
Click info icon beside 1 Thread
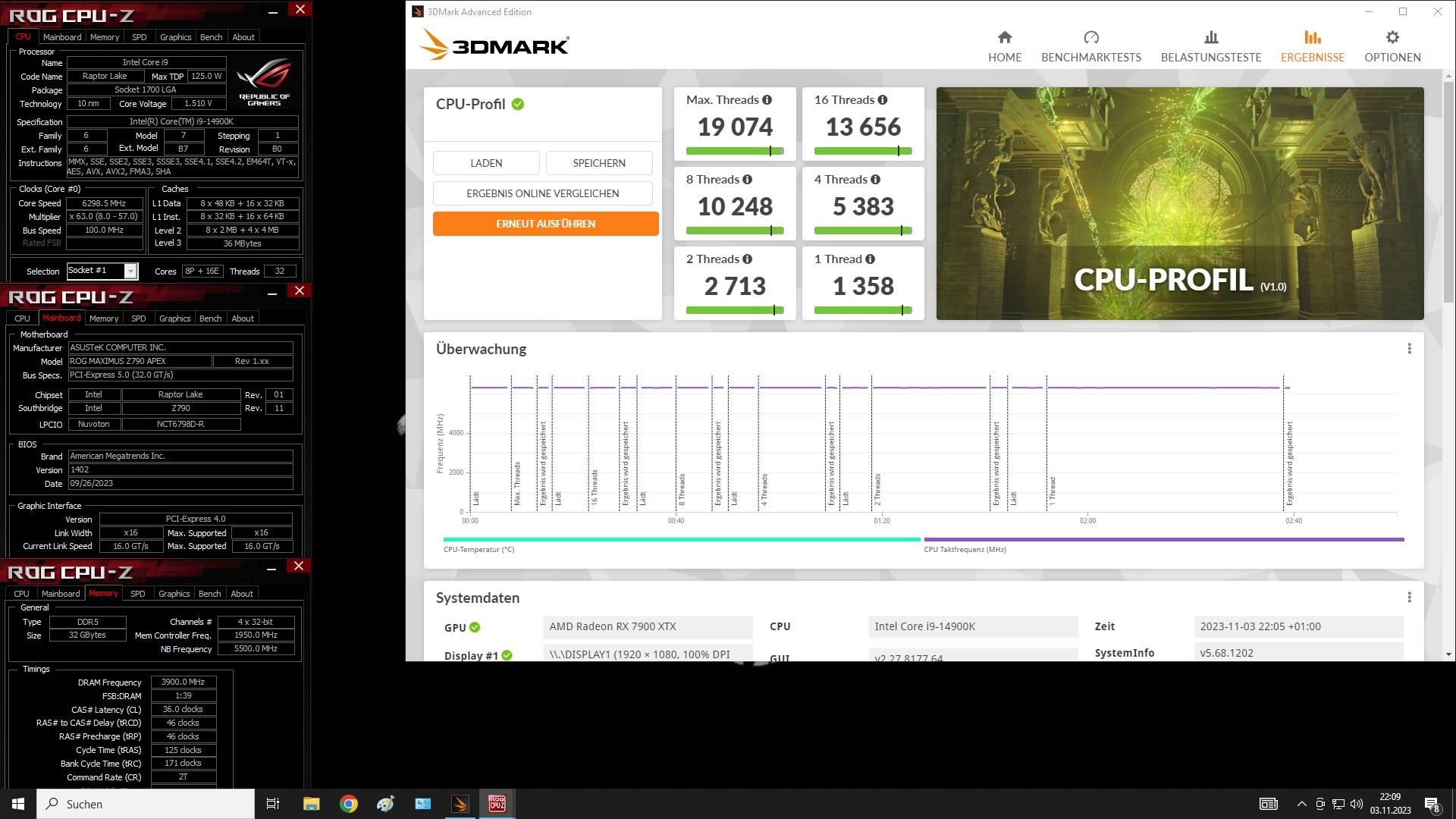click(870, 259)
